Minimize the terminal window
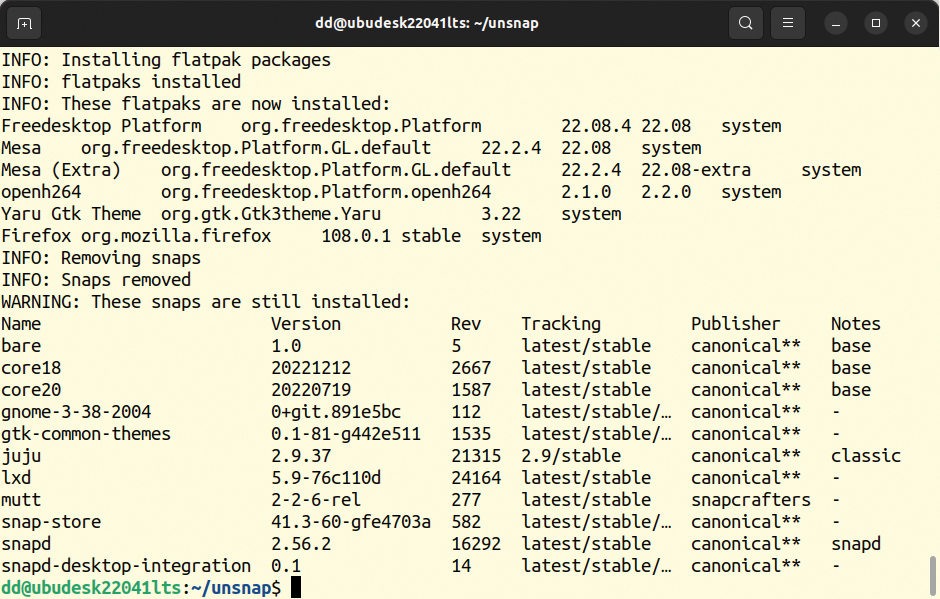The width and height of the screenshot is (940, 599). [x=836, y=23]
